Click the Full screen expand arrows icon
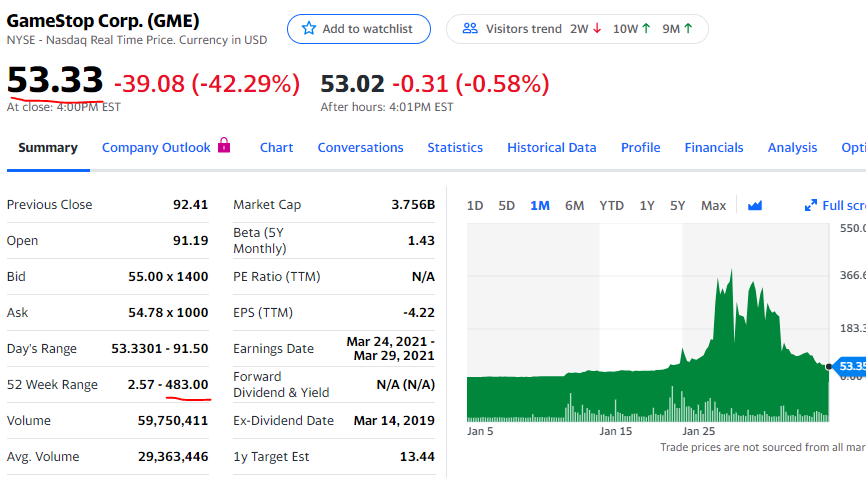The width and height of the screenshot is (866, 478). coord(811,206)
